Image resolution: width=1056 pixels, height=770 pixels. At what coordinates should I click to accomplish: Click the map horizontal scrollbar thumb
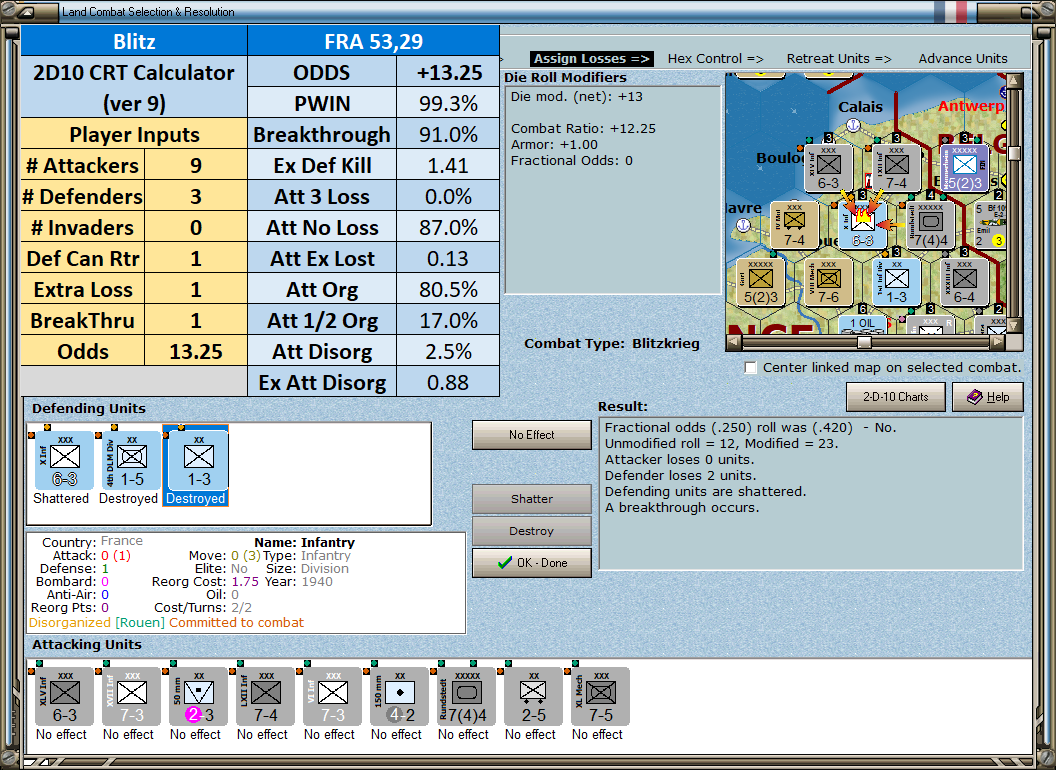(864, 342)
